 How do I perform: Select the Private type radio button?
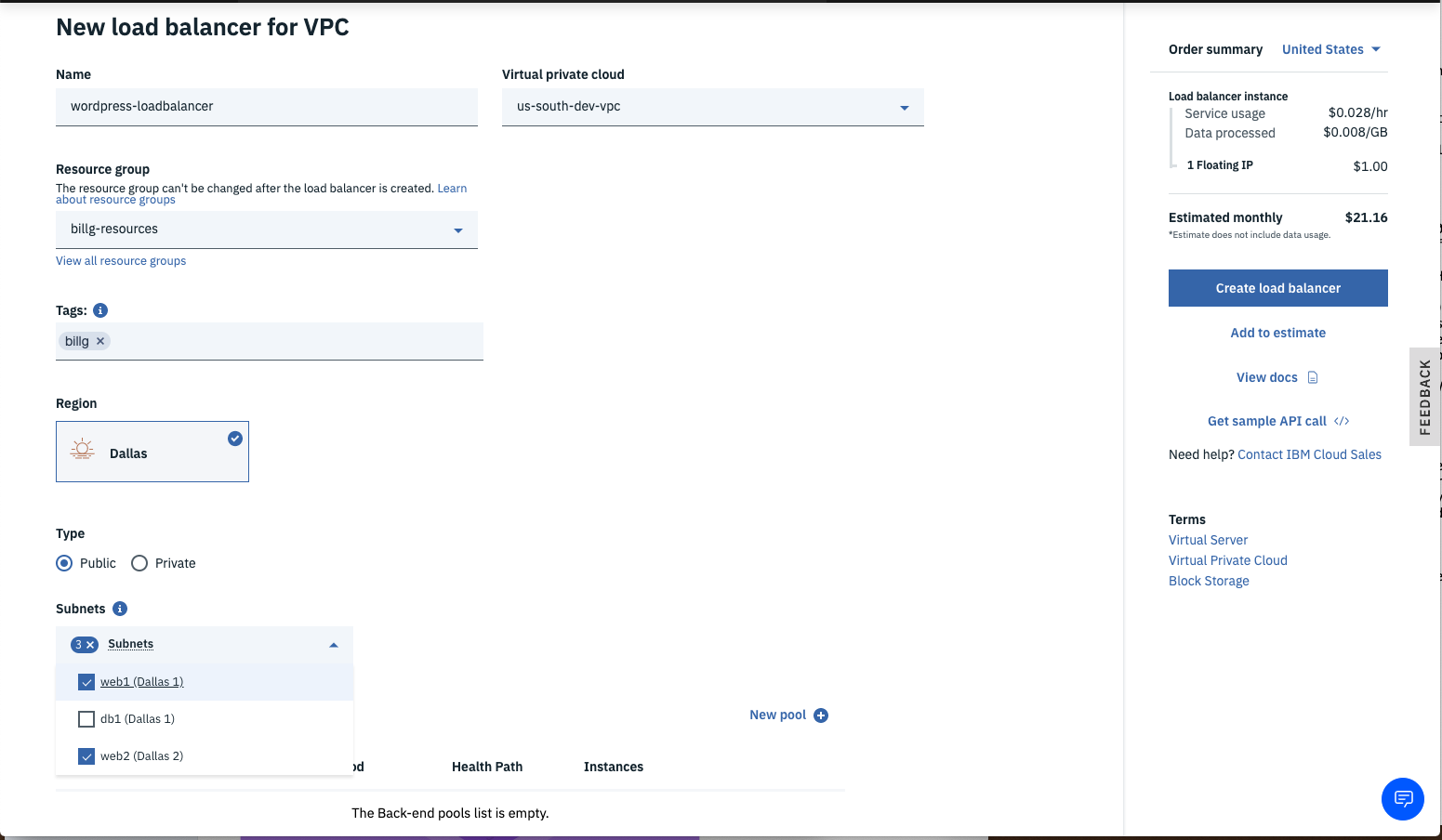[x=139, y=563]
